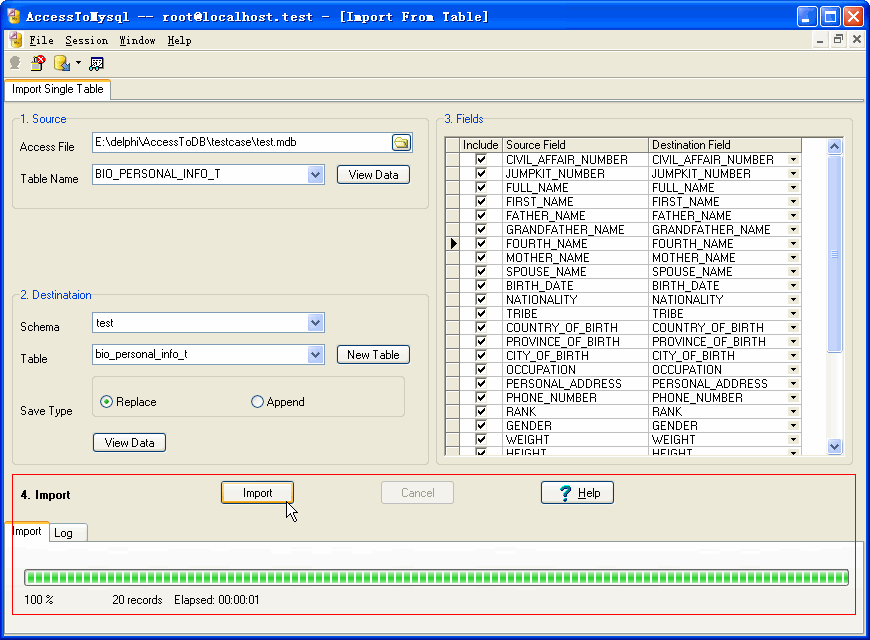The width and height of the screenshot is (870, 640).
Task: Toggle Include checkbox for FOURTH_NAME
Action: click(481, 244)
